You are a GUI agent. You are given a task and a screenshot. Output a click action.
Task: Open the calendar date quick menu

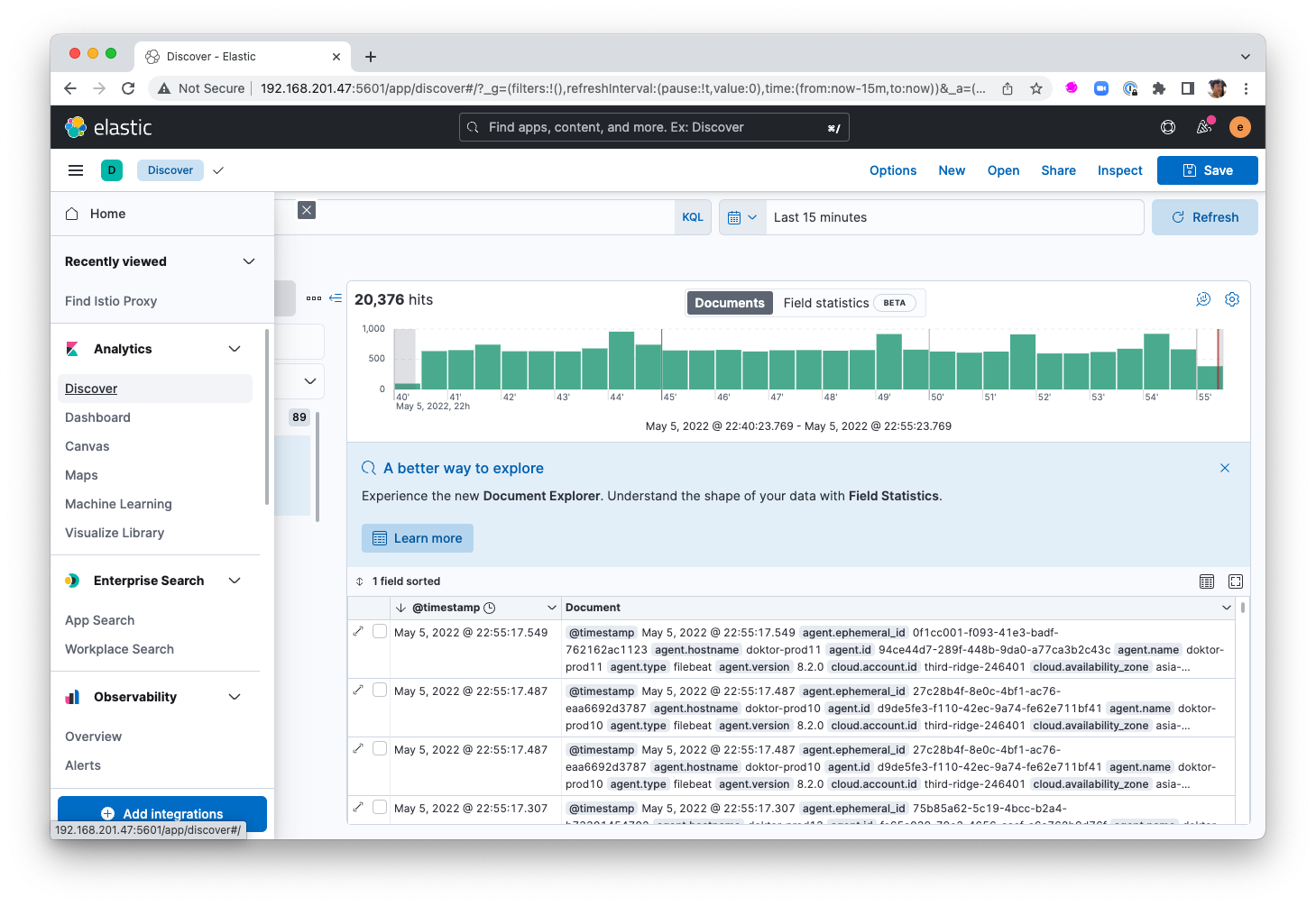point(741,217)
